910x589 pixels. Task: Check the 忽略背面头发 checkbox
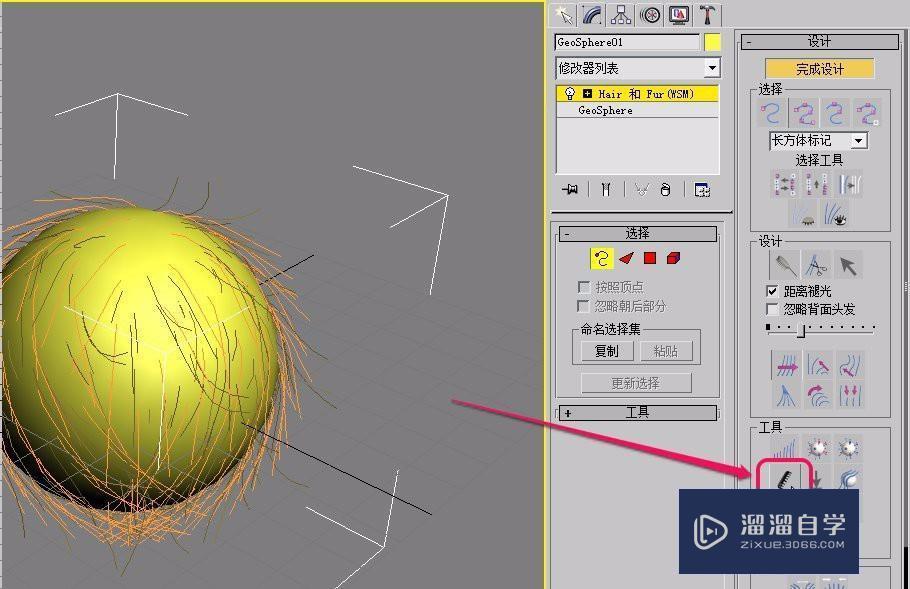tap(771, 308)
